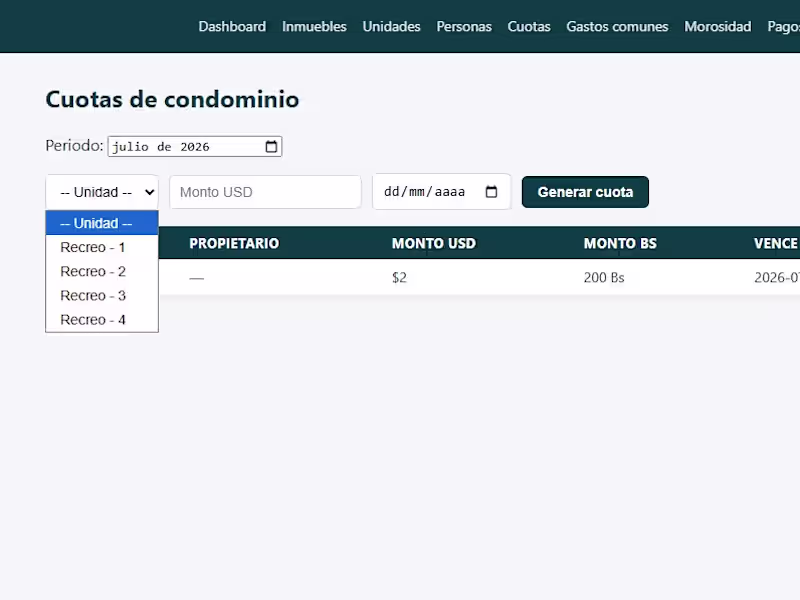This screenshot has width=800, height=600.
Task: Click the MONTO BS column header
Action: [620, 243]
